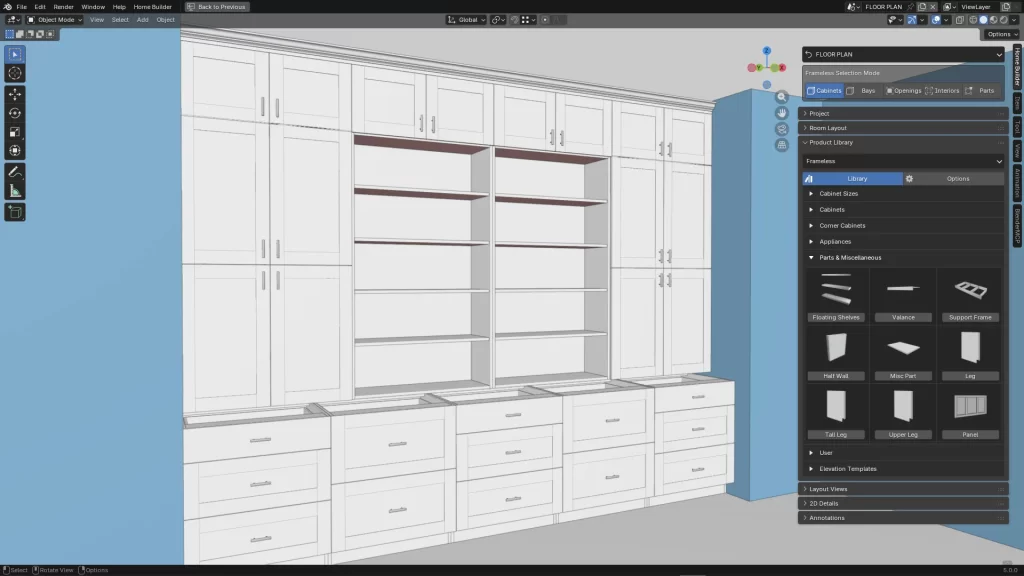1024x576 pixels.
Task: Activate the Rotate tool
Action: (15, 113)
